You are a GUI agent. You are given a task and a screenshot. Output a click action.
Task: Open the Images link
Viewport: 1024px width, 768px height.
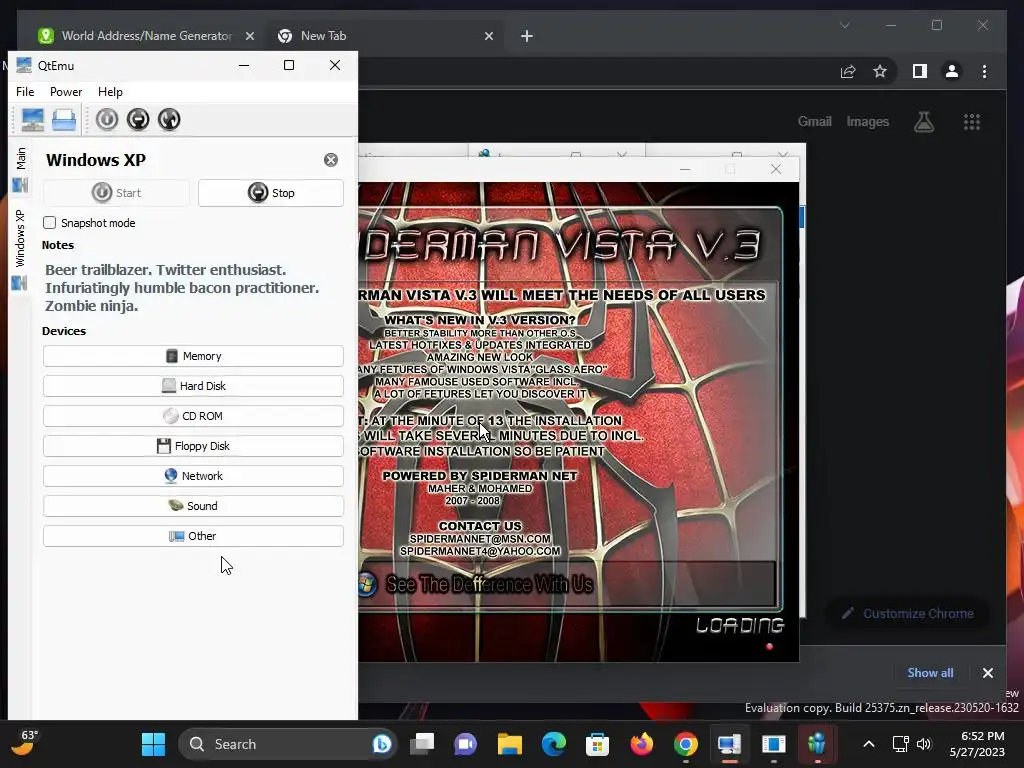click(x=867, y=121)
